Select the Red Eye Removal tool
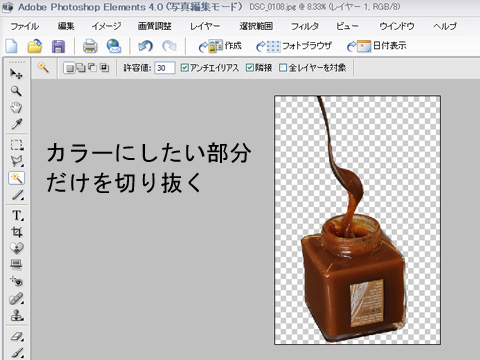 pos(16,282)
